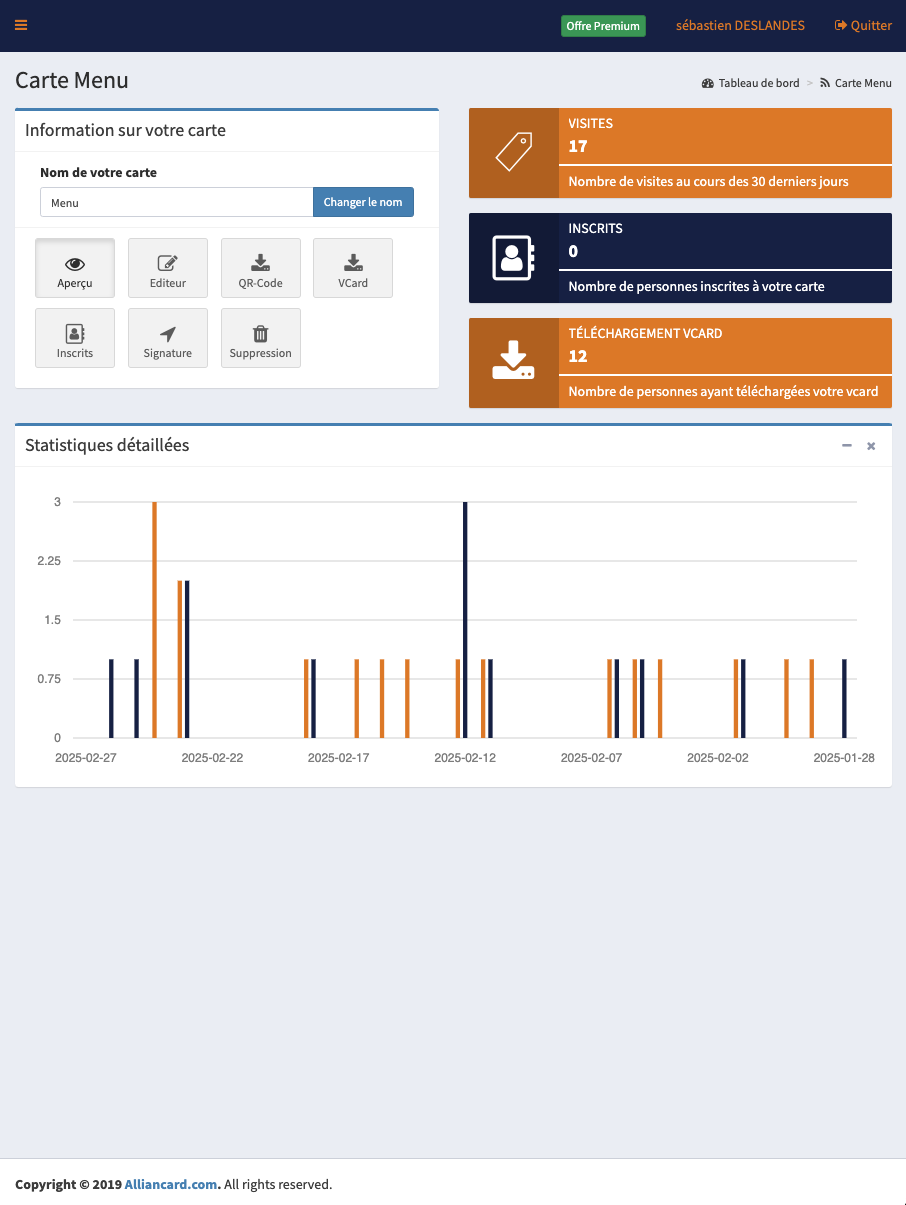Click the 2025-02-17 axis label
Screen dimensions: 906x1205
(x=338, y=758)
